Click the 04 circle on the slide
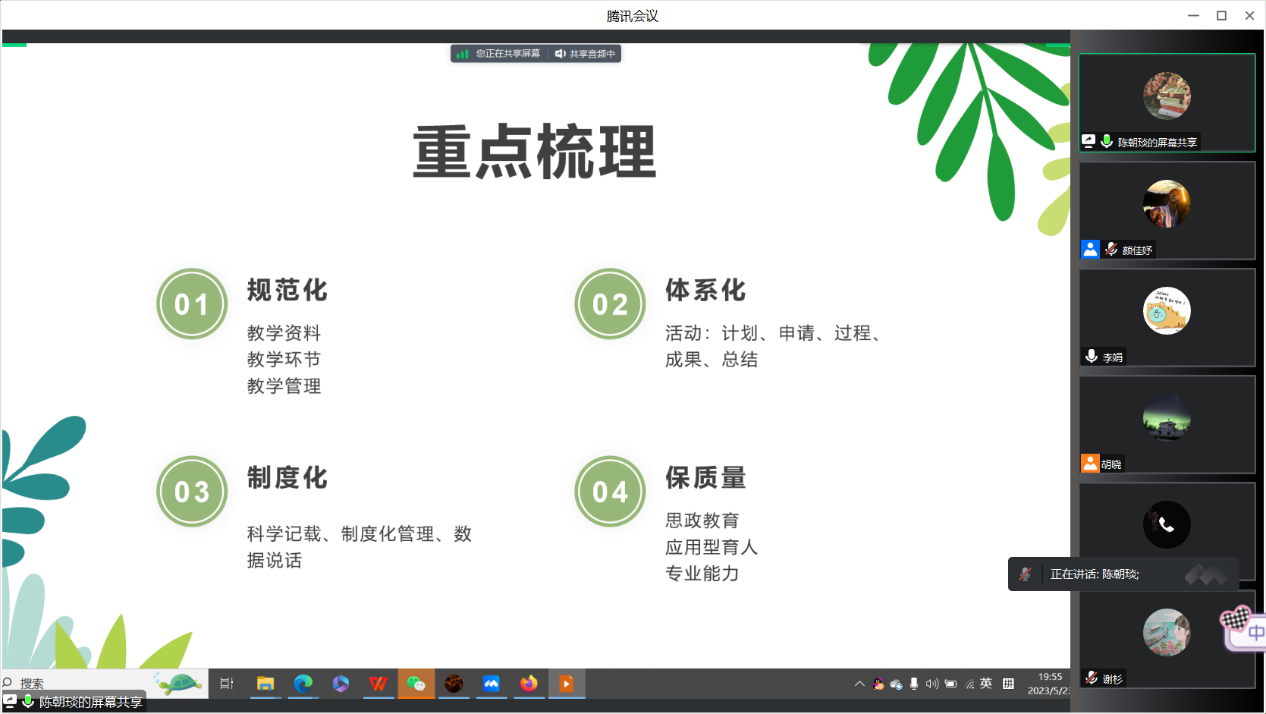 [610, 491]
